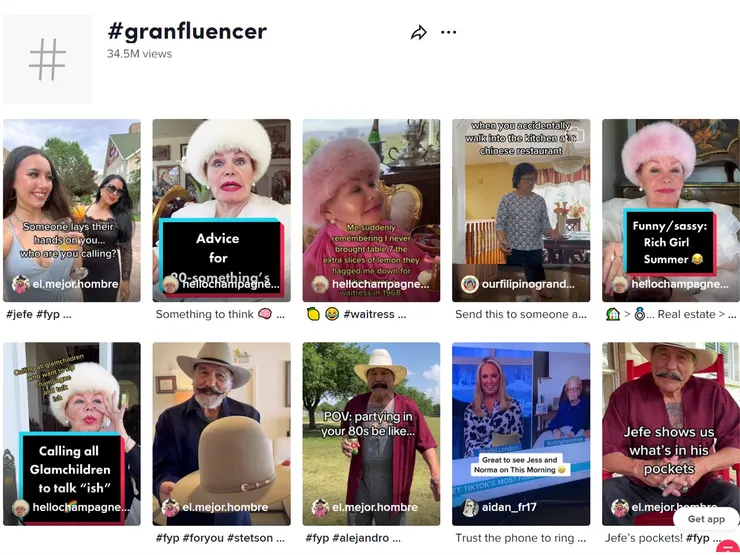Viewport: 740px width, 555px height.
Task: Play 'Jefe shows us what's in his pockets' video
Action: click(x=671, y=434)
